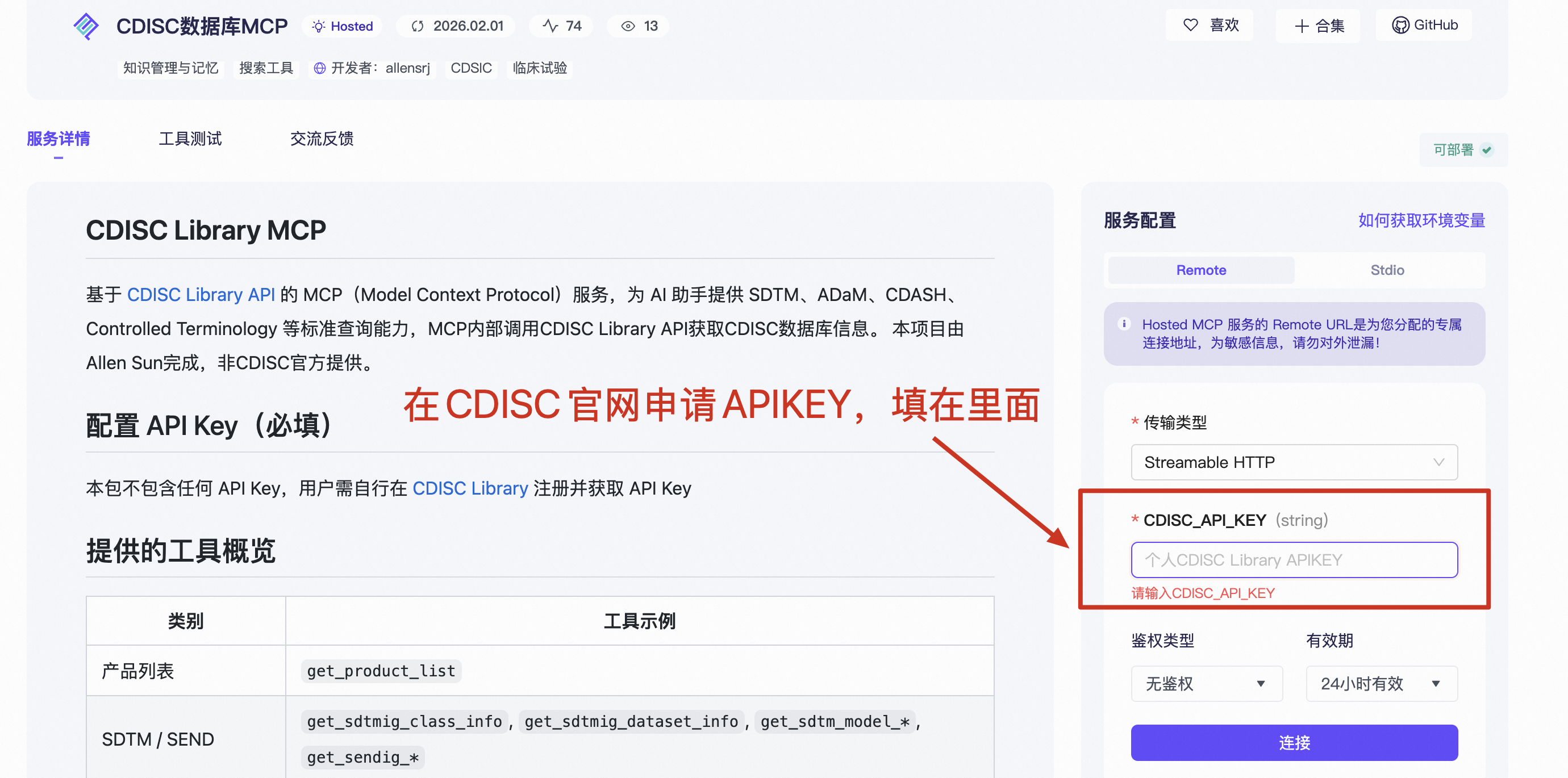Open the GitHub repository icon link

1400,25
